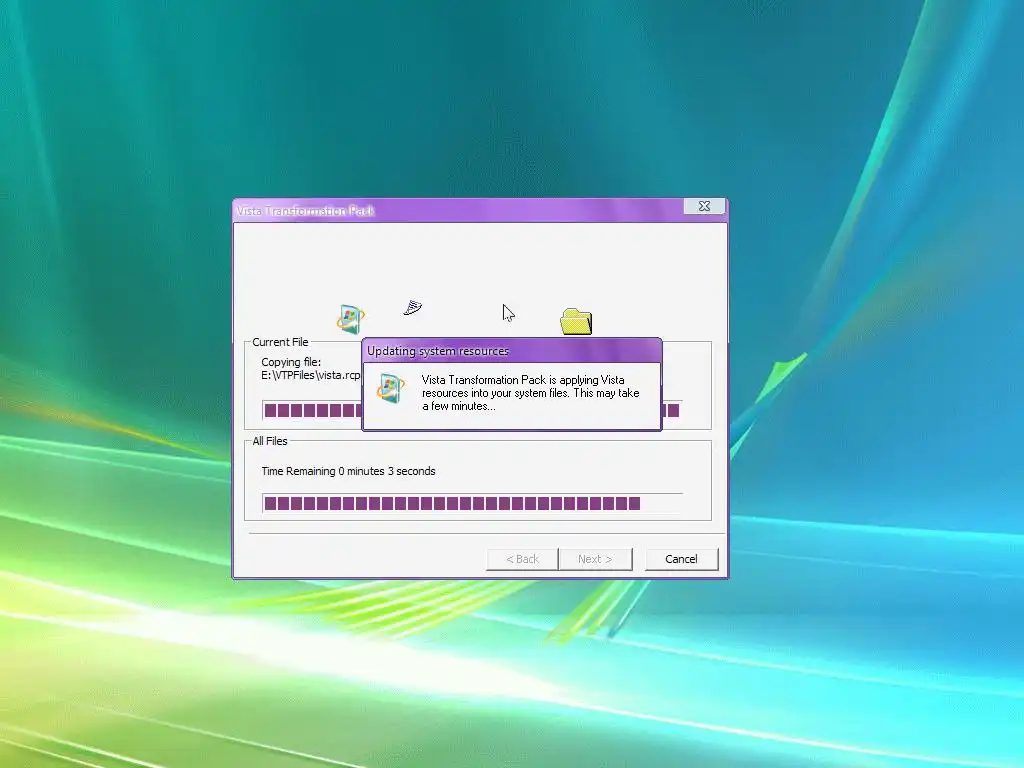The width and height of the screenshot is (1024, 768).
Task: Click the All Files group label
Action: (x=270, y=441)
